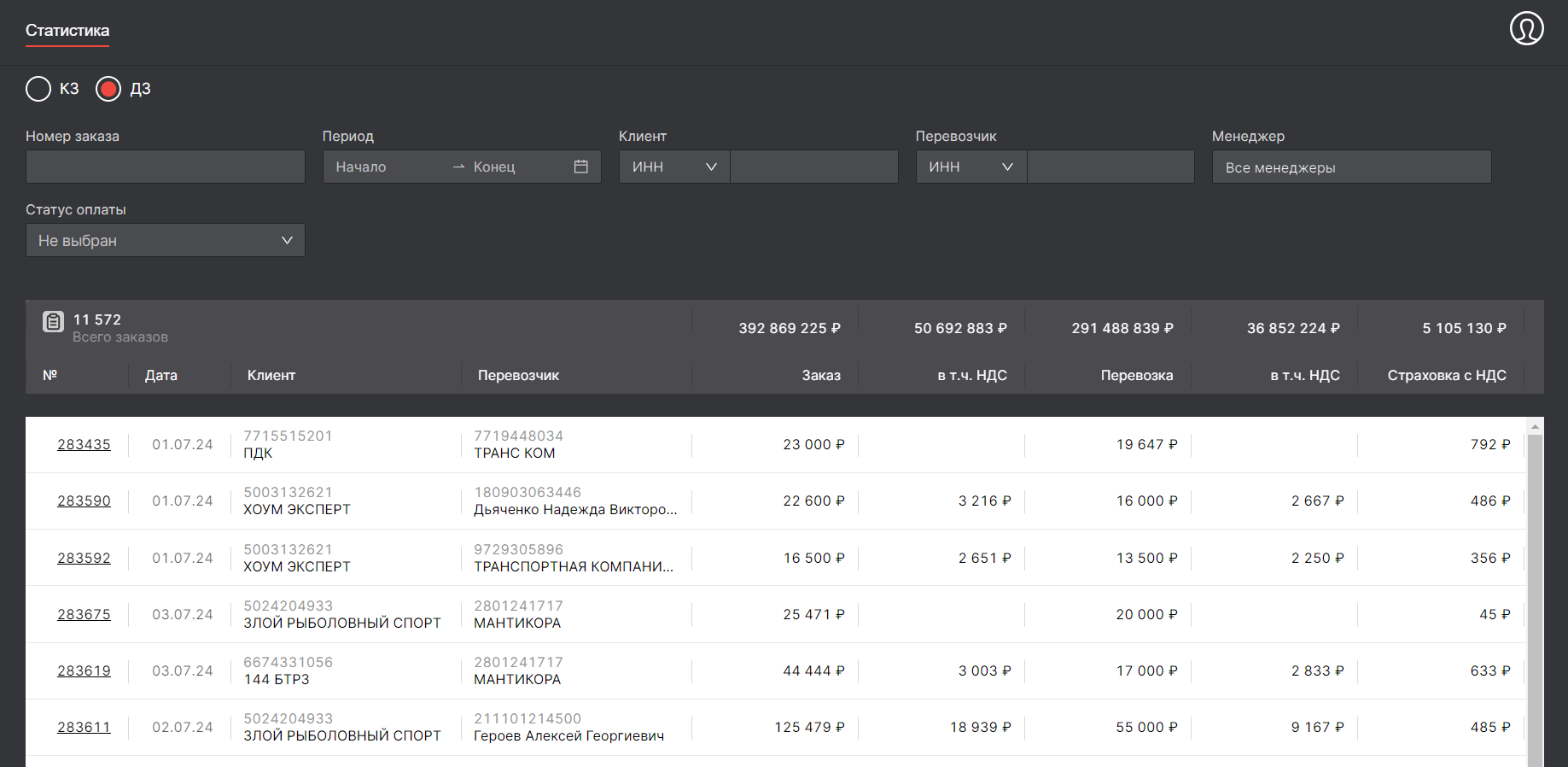Click the calendar icon in Период field

coord(581,167)
